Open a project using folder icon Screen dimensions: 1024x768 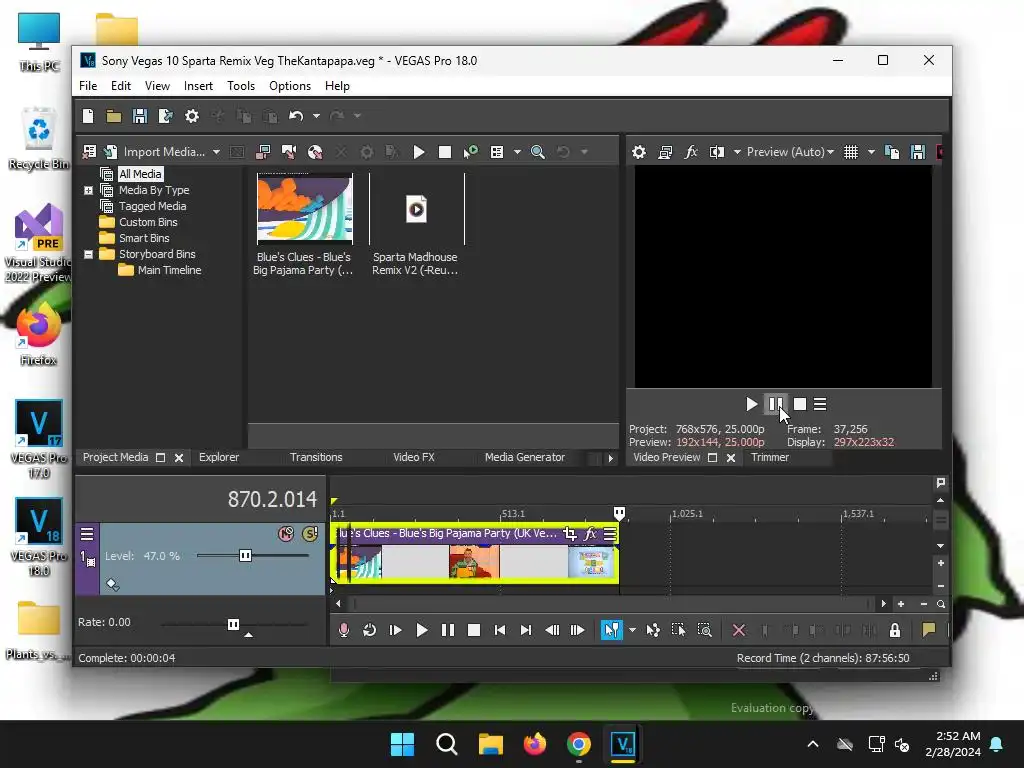[x=114, y=116]
